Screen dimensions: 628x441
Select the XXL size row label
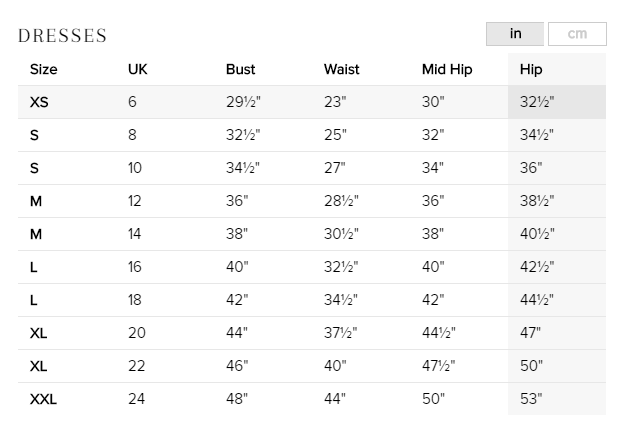tap(44, 399)
